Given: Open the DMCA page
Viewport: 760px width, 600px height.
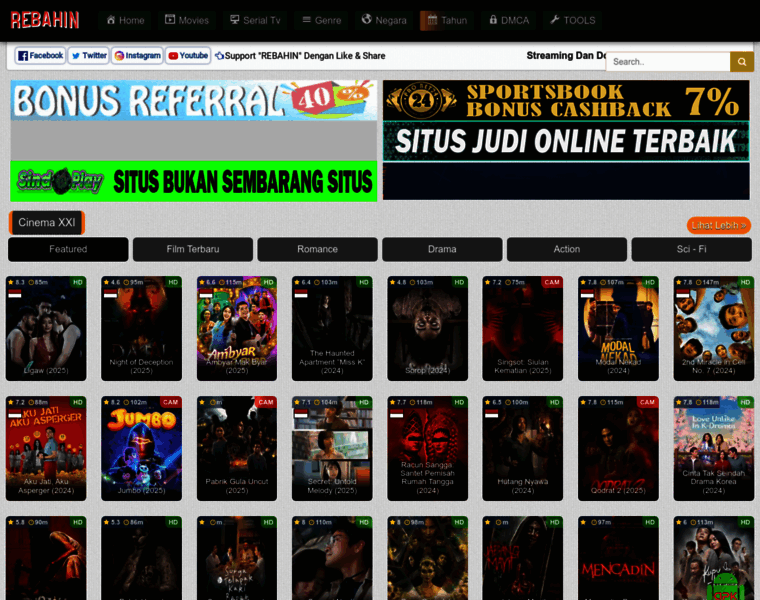Looking at the screenshot, I should click(508, 20).
